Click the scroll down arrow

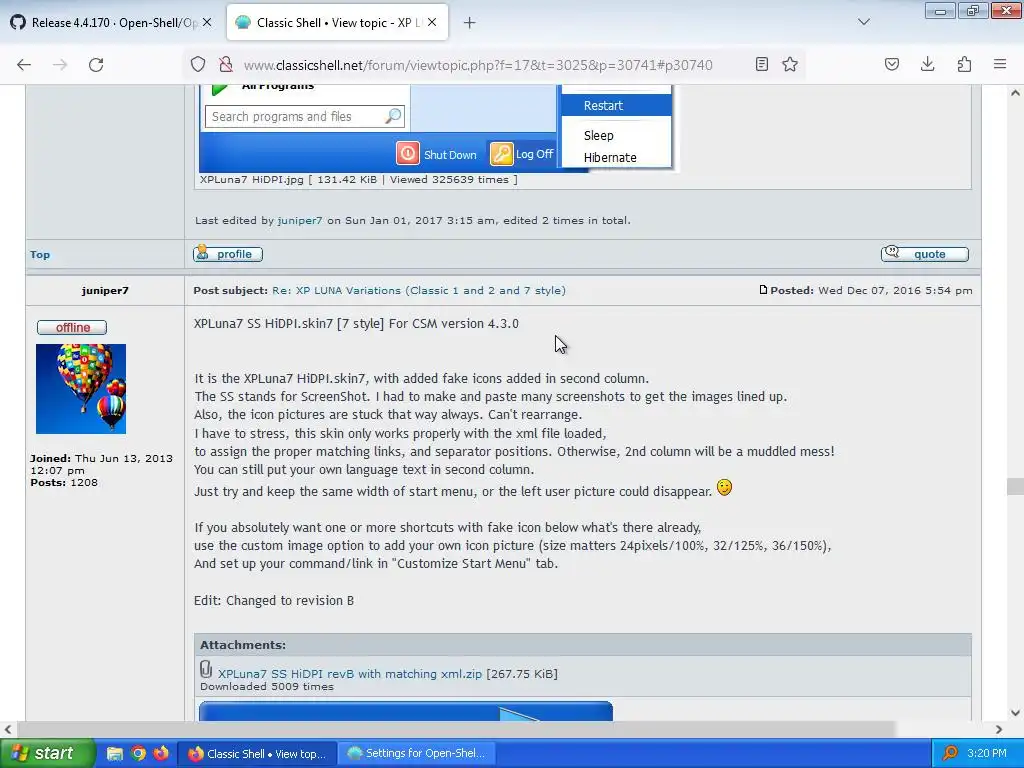click(1015, 713)
